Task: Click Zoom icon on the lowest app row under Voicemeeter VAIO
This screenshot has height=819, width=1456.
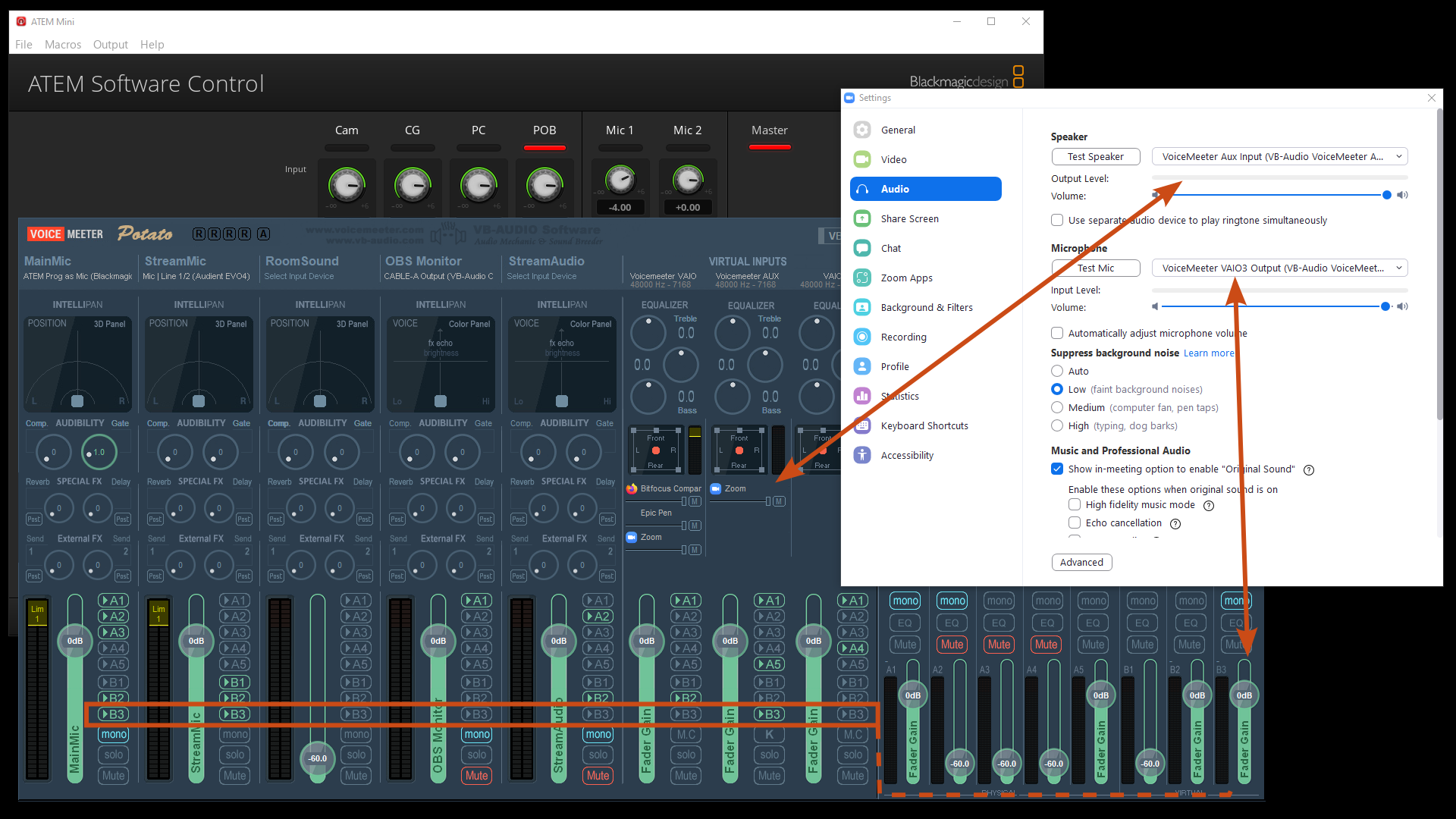Action: click(x=632, y=537)
